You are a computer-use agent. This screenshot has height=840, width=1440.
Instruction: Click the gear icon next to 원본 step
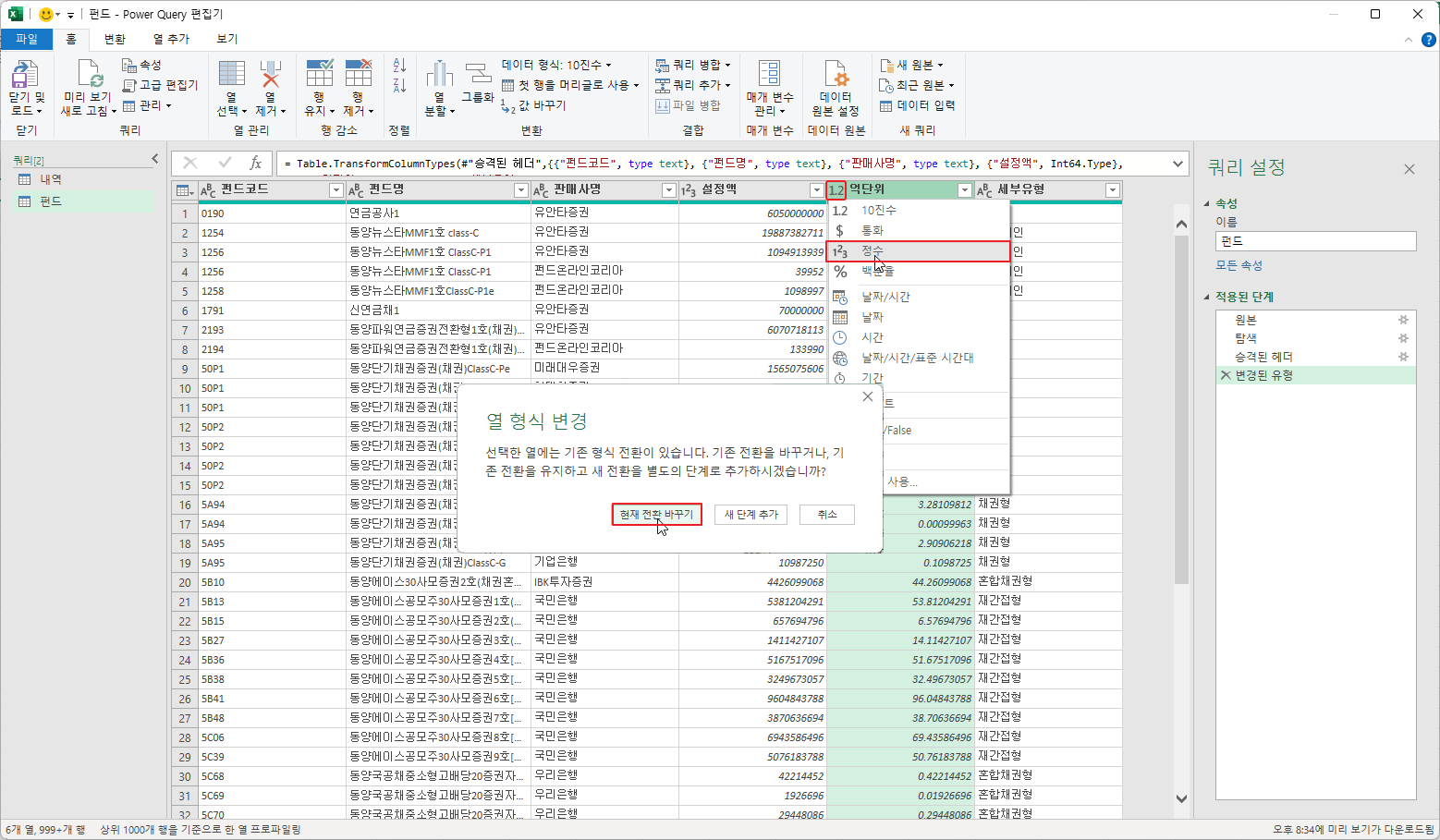(x=1403, y=320)
